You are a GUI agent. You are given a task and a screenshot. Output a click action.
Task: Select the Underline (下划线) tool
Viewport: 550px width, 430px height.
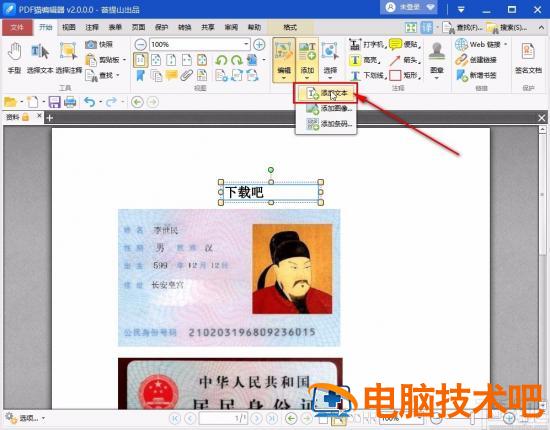click(368, 75)
